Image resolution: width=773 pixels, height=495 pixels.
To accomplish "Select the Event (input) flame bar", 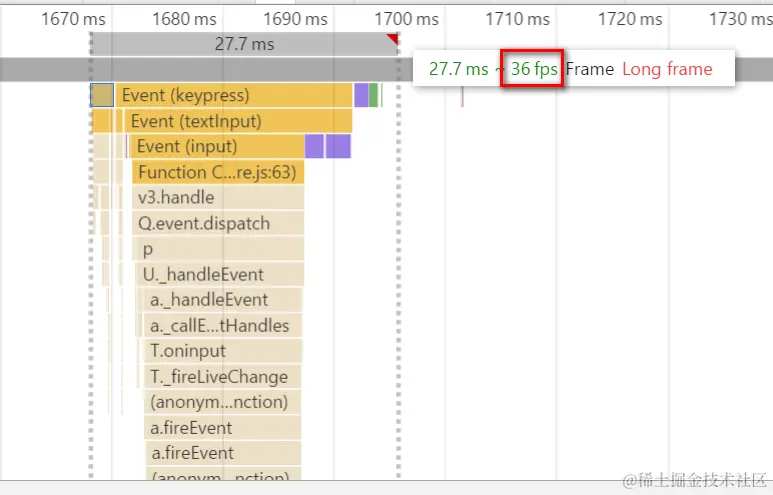I will point(217,146).
